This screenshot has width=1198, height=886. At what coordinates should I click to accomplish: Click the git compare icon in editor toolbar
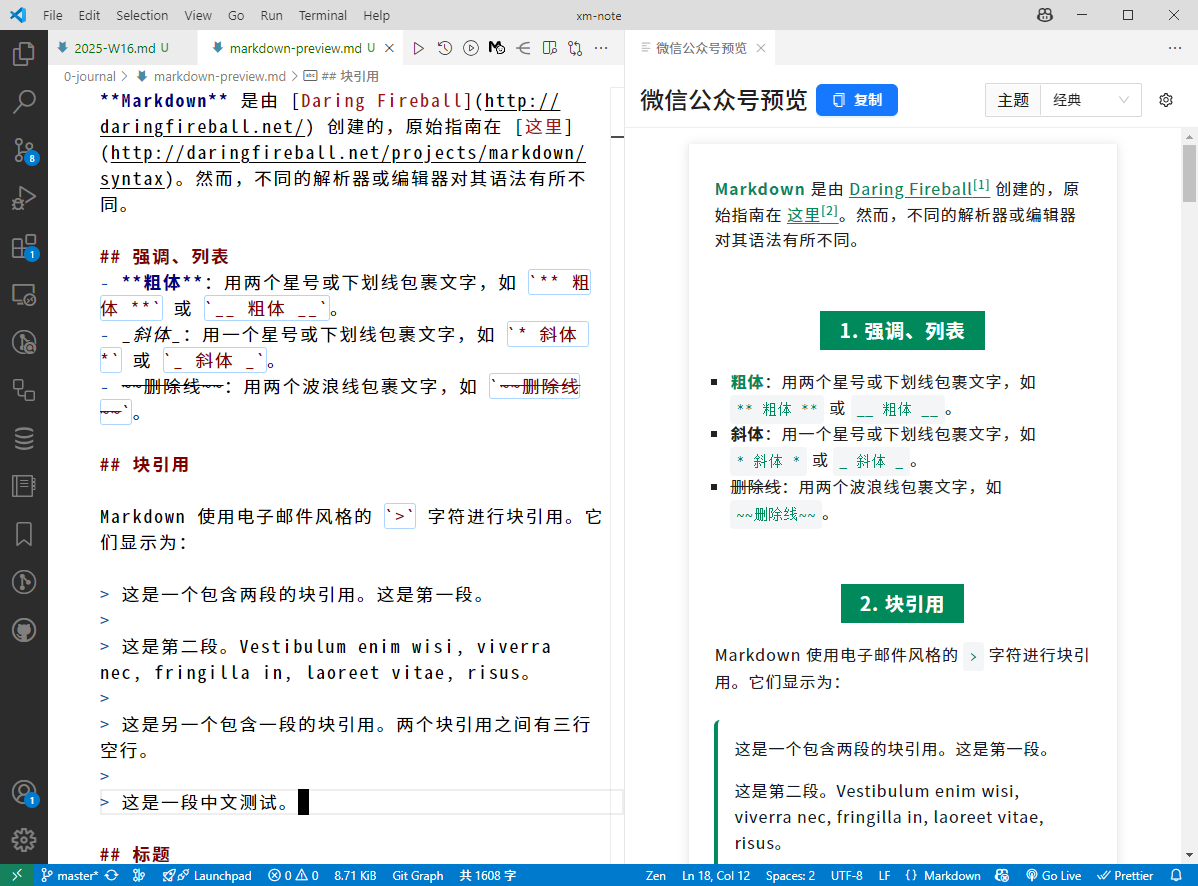[575, 48]
